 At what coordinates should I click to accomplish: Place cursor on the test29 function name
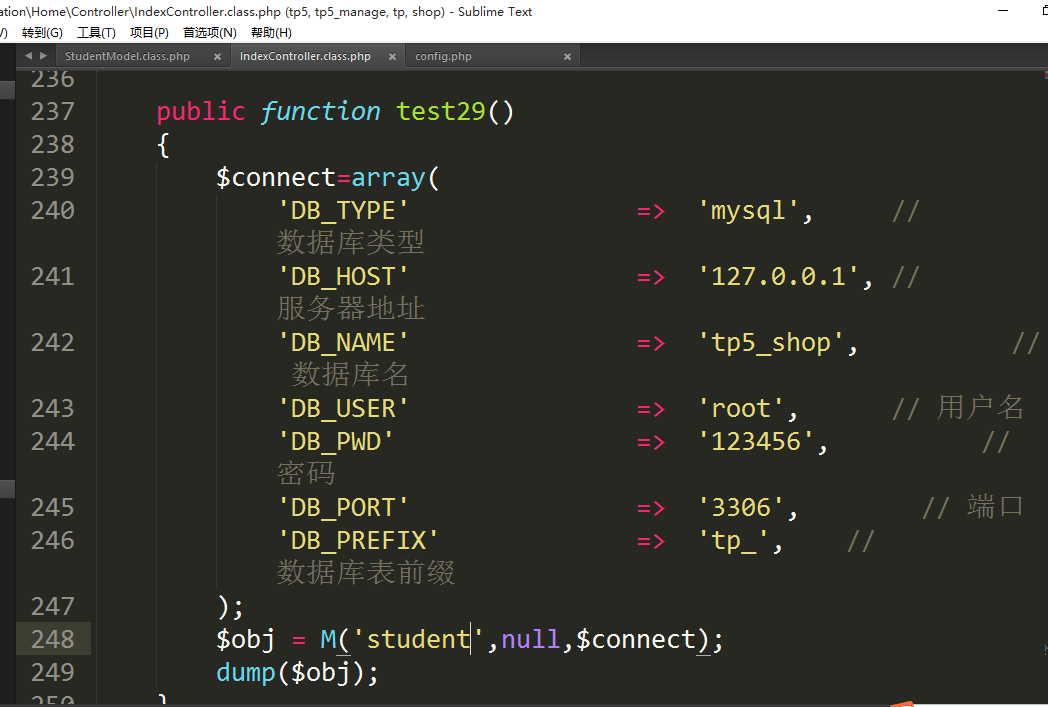(440, 111)
